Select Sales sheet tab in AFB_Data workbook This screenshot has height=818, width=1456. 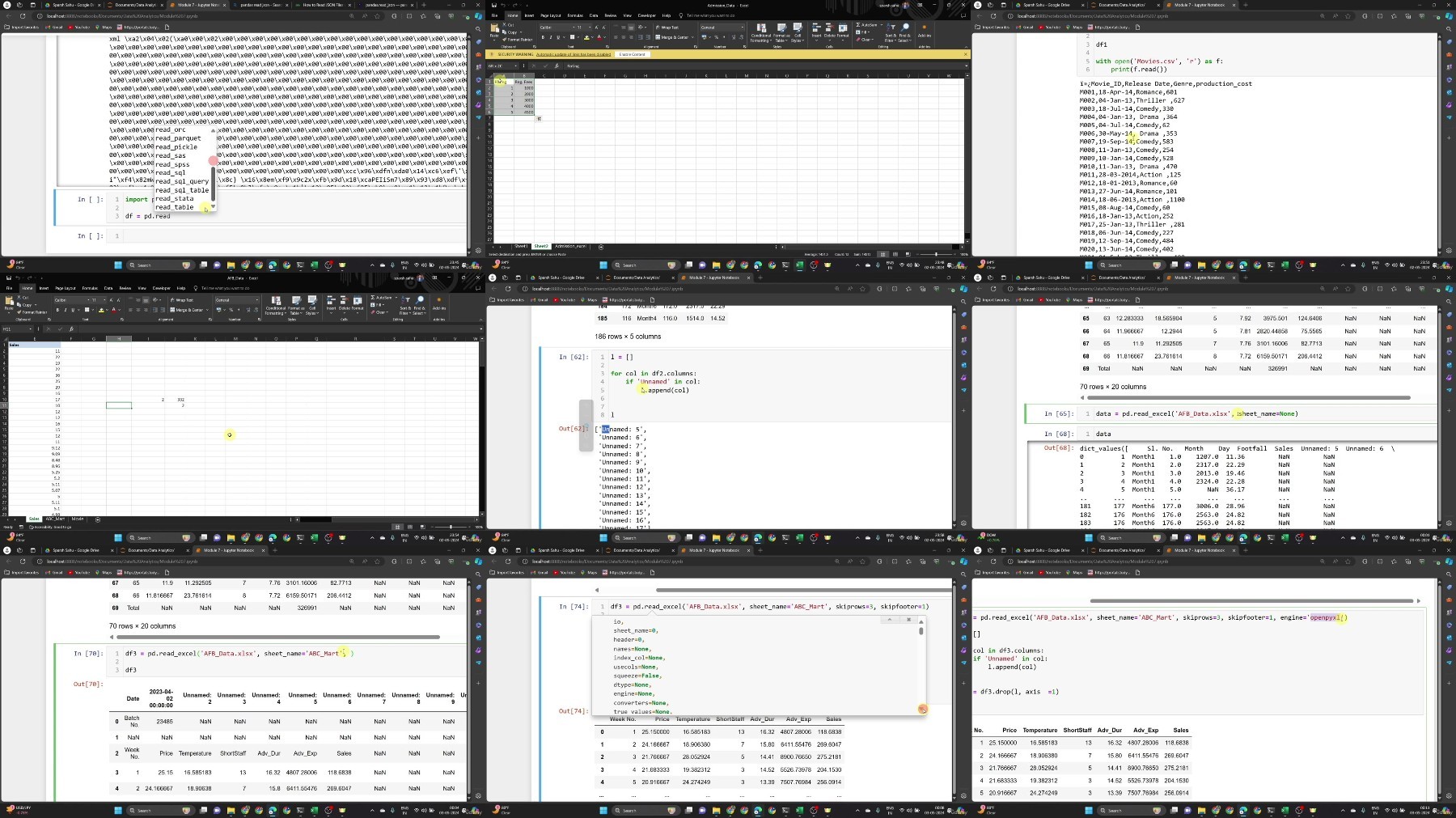tap(34, 519)
